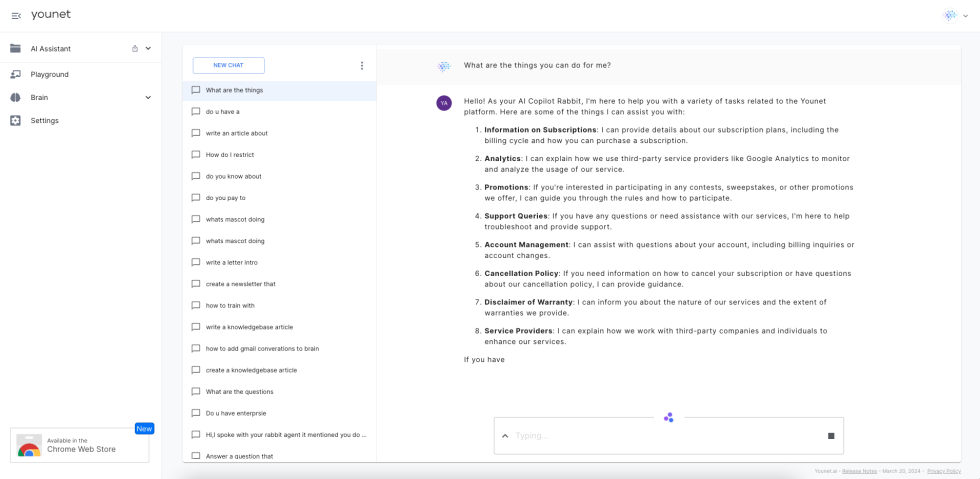Expand the Brain submenu chevron
Image resolution: width=980 pixels, height=479 pixels.
148,97
